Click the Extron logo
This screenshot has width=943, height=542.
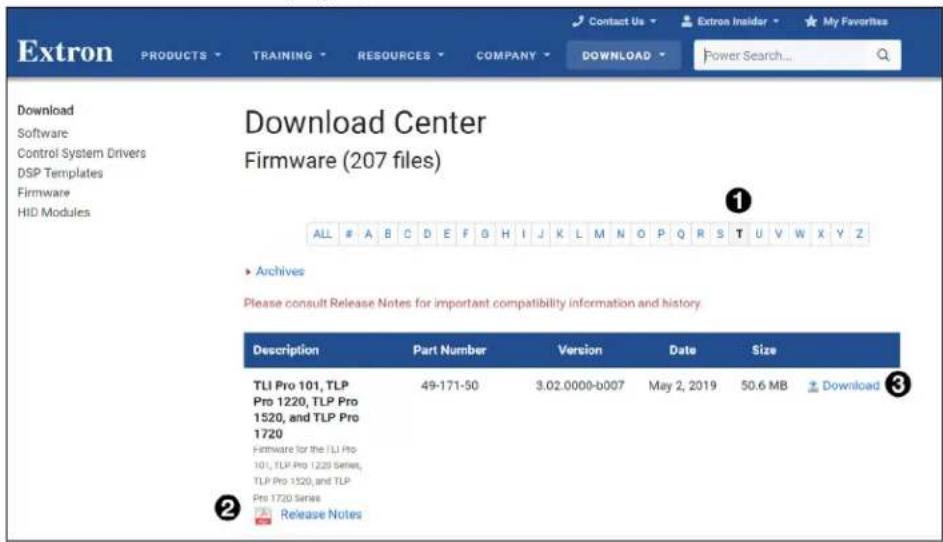(x=65, y=52)
